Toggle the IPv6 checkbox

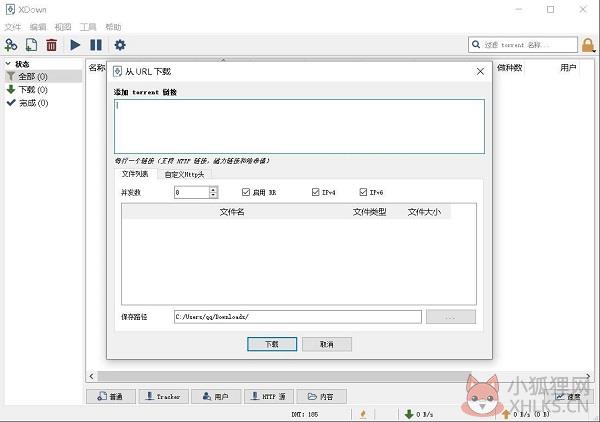pos(363,192)
